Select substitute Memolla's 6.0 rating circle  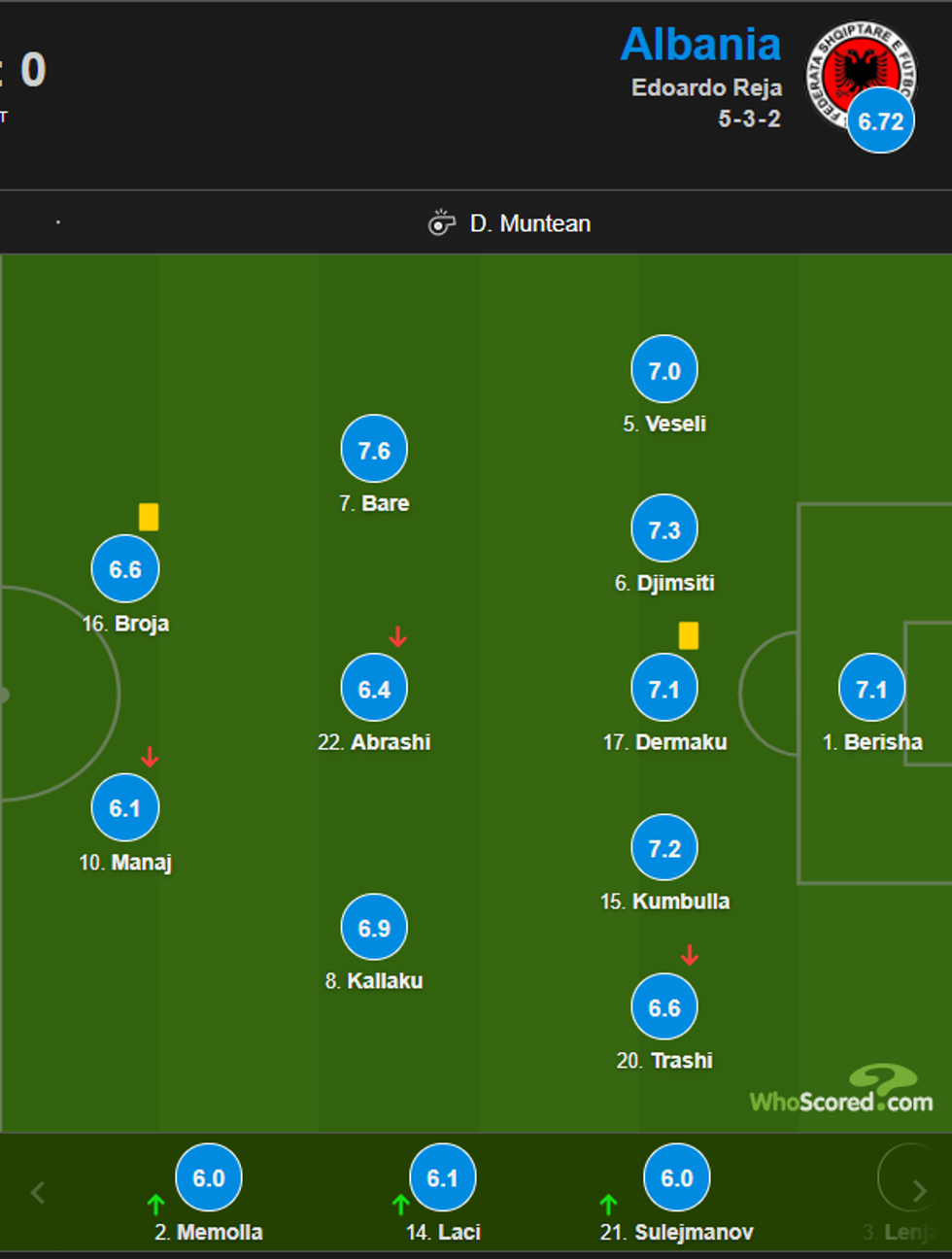click(x=209, y=1177)
